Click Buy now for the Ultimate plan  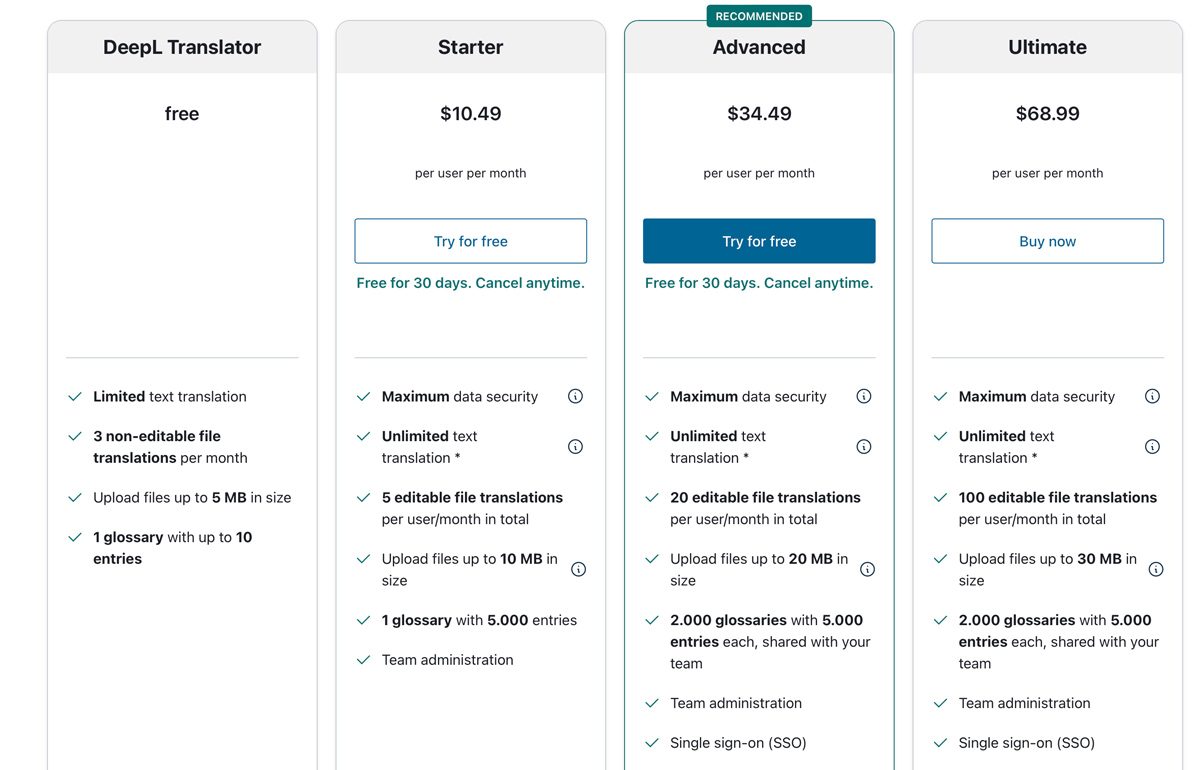coord(1048,241)
